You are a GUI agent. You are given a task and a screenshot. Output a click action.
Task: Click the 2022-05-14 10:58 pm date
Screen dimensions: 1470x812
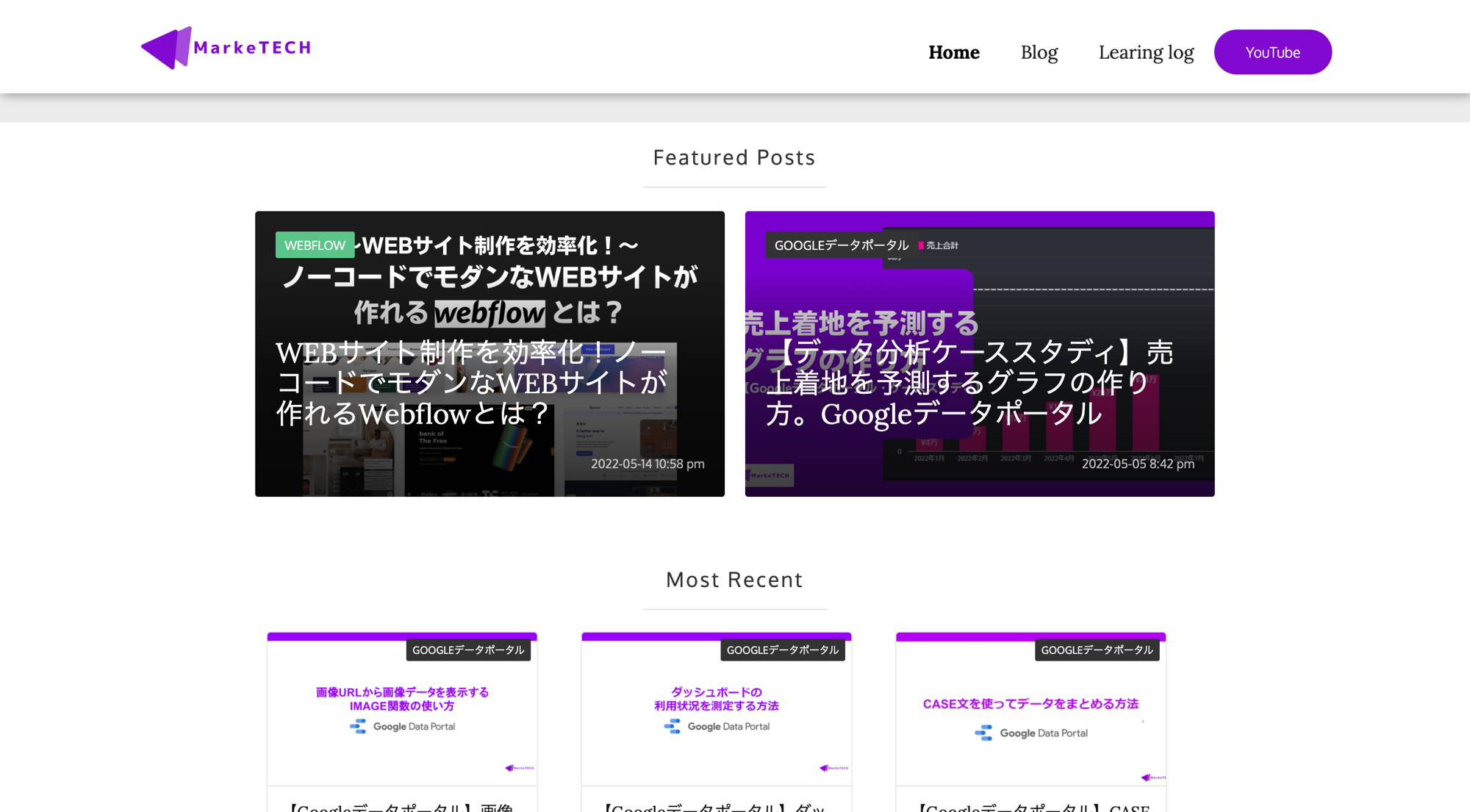coord(648,464)
